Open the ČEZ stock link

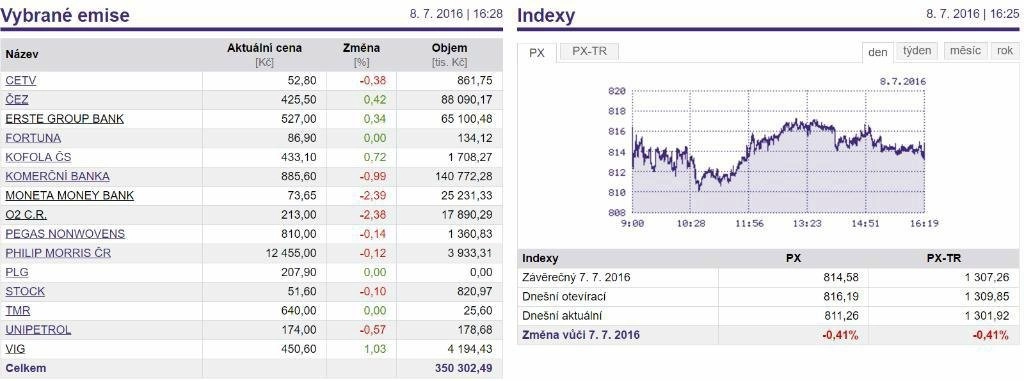[x=17, y=100]
